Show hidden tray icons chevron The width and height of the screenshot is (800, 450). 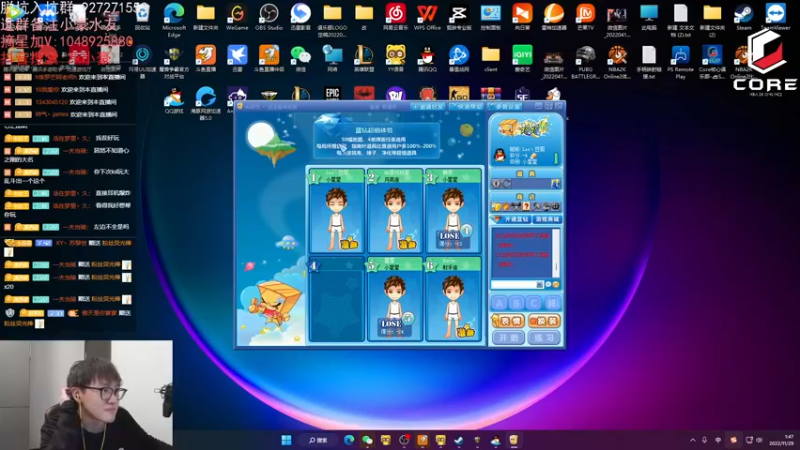[x=692, y=440]
